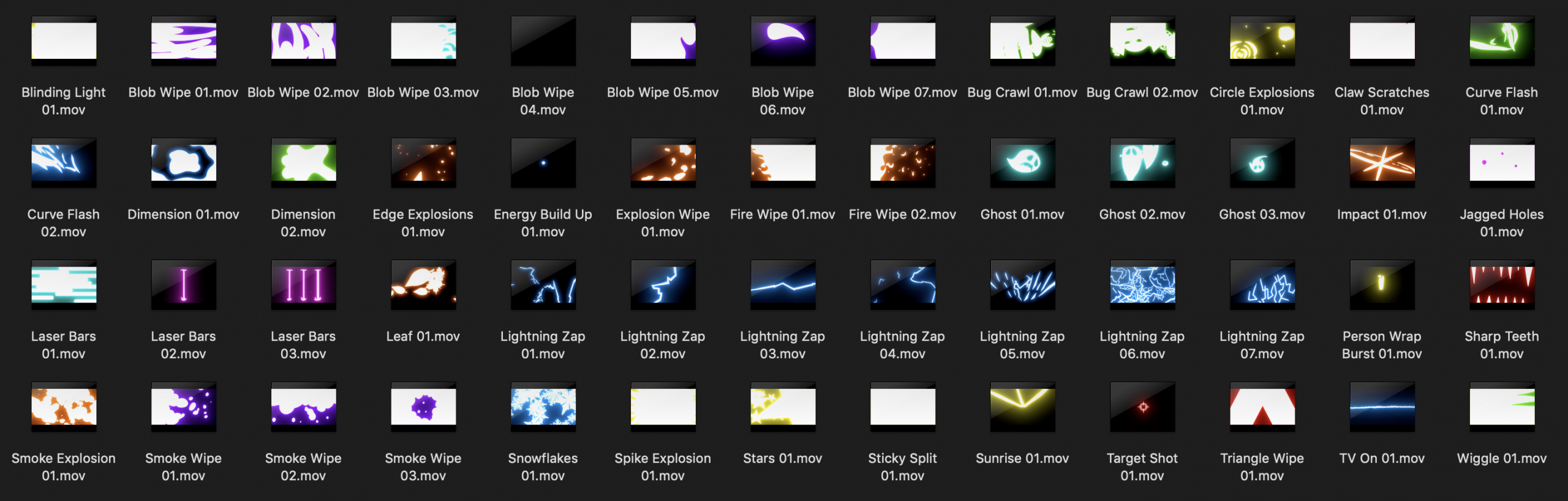Select the Target Shot 01.mov file
The height and width of the screenshot is (501, 1568).
[x=1142, y=407]
